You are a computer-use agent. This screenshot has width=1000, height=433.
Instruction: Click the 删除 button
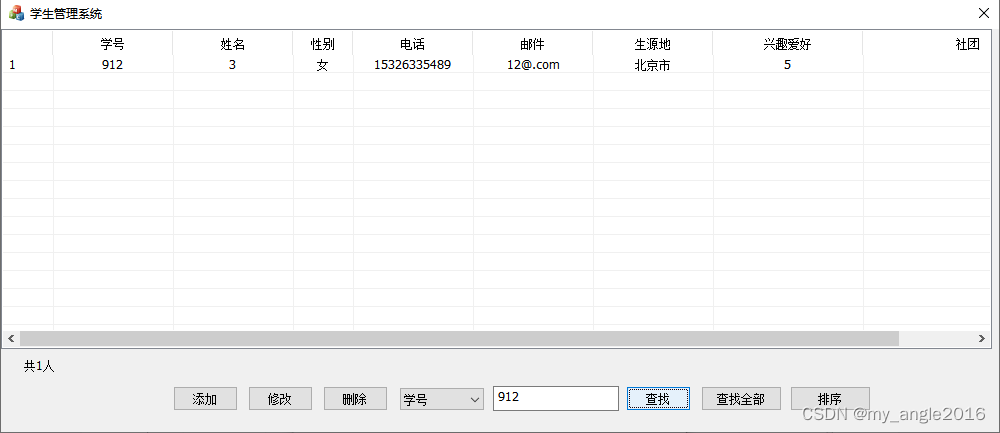(355, 399)
